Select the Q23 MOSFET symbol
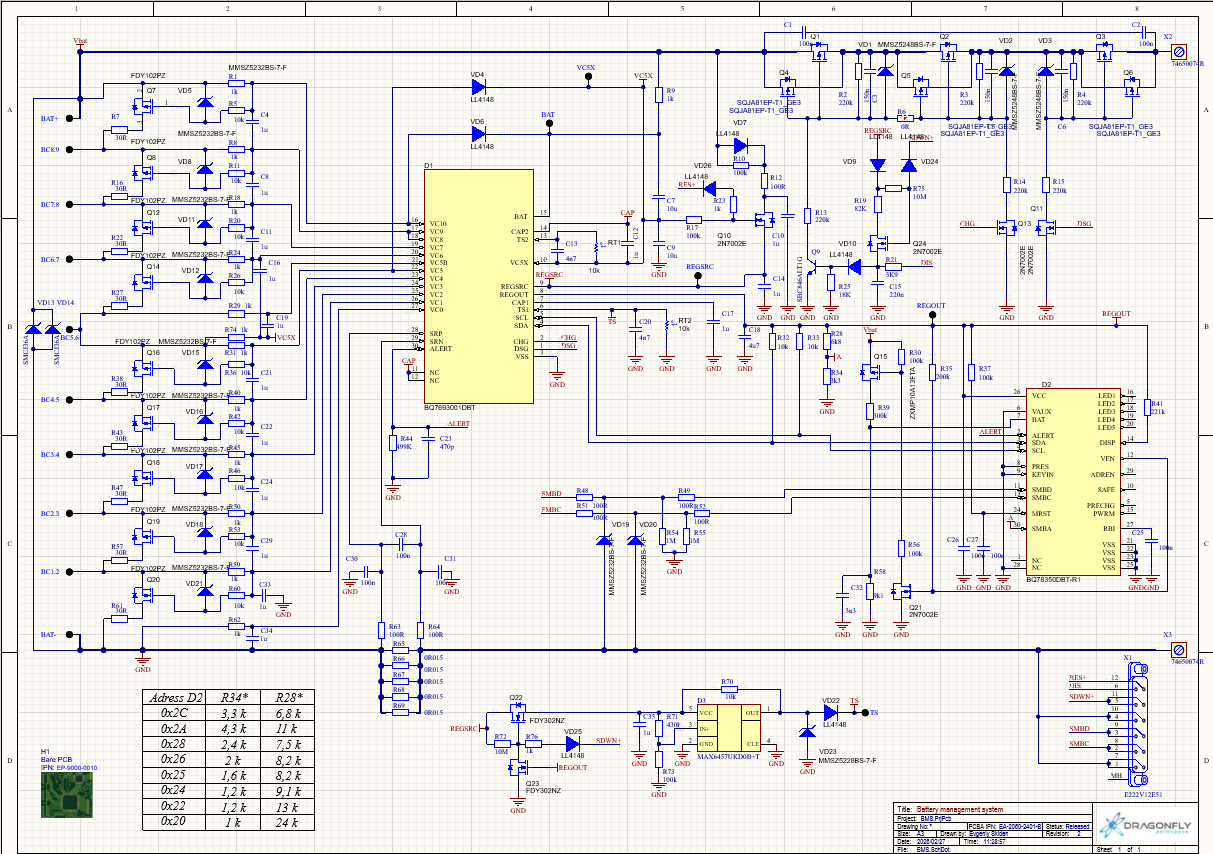 pos(518,768)
